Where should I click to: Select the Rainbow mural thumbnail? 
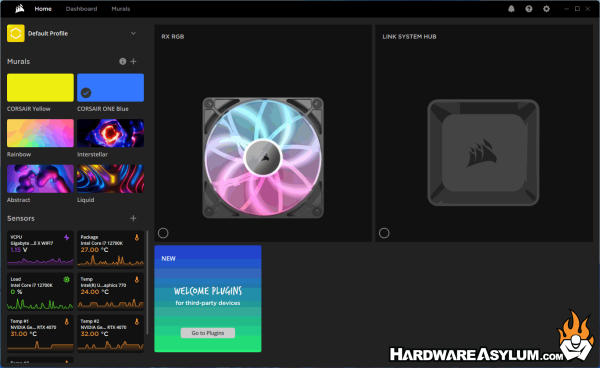(x=40, y=133)
